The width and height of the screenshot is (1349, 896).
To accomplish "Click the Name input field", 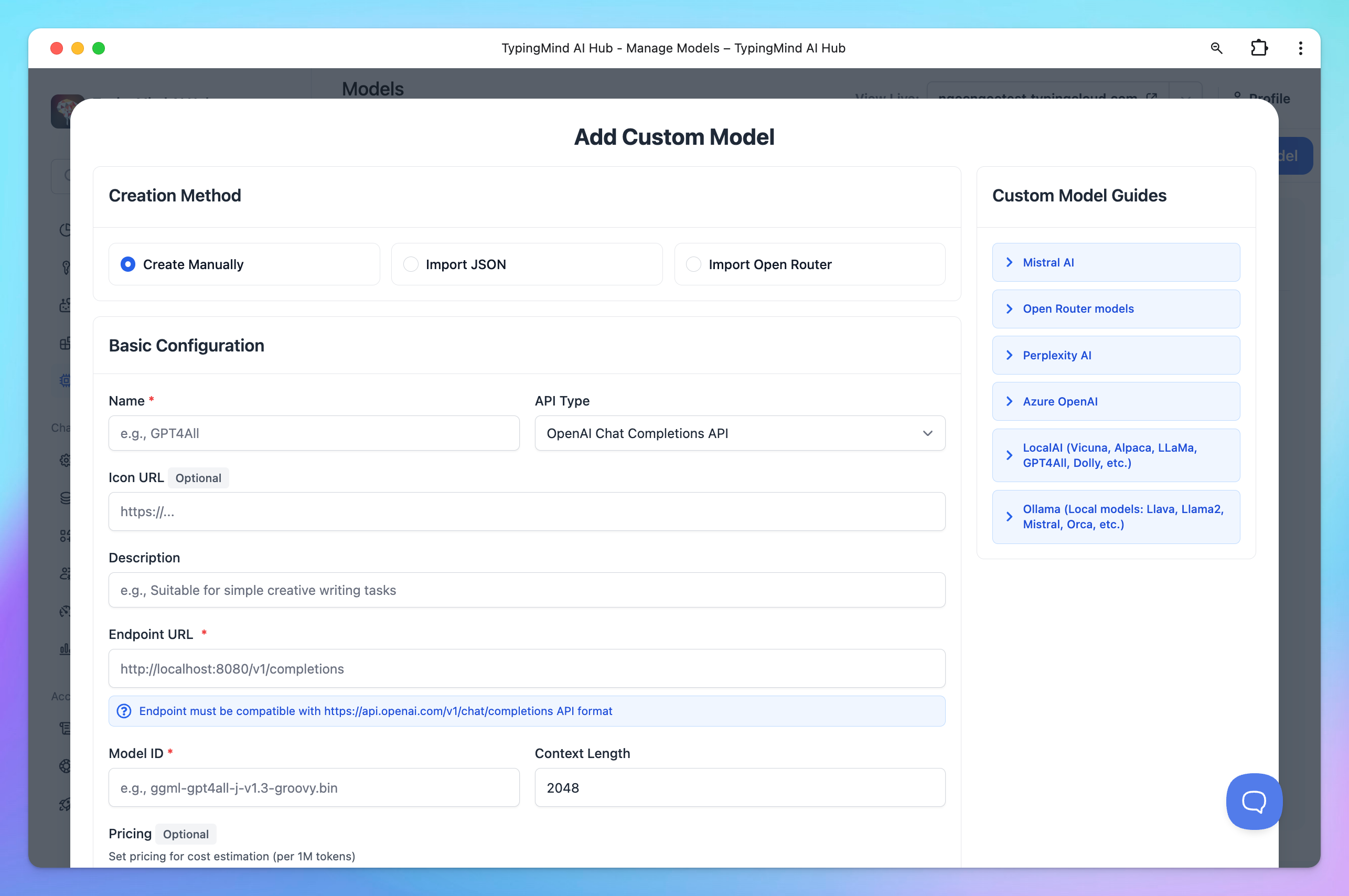I will pos(314,433).
